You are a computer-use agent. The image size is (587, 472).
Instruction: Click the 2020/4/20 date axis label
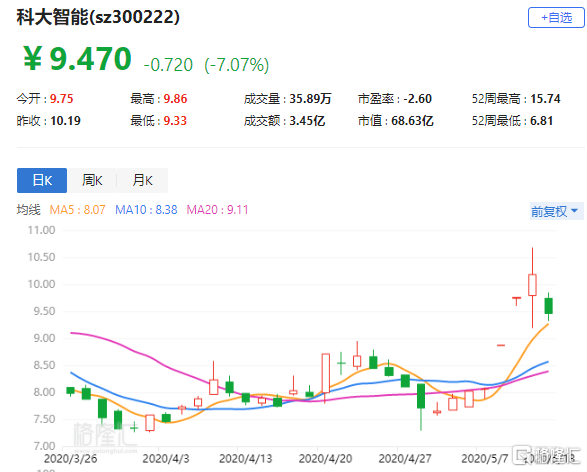click(x=325, y=459)
